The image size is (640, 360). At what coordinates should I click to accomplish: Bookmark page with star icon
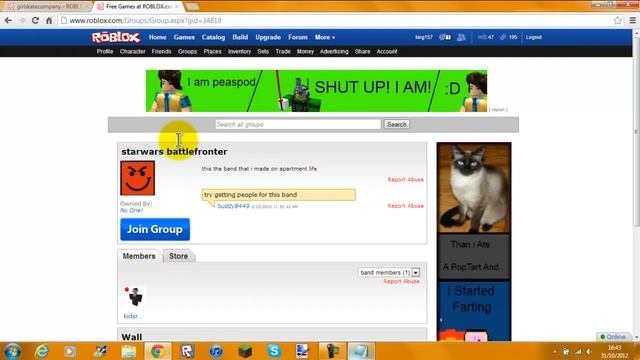pos(618,20)
